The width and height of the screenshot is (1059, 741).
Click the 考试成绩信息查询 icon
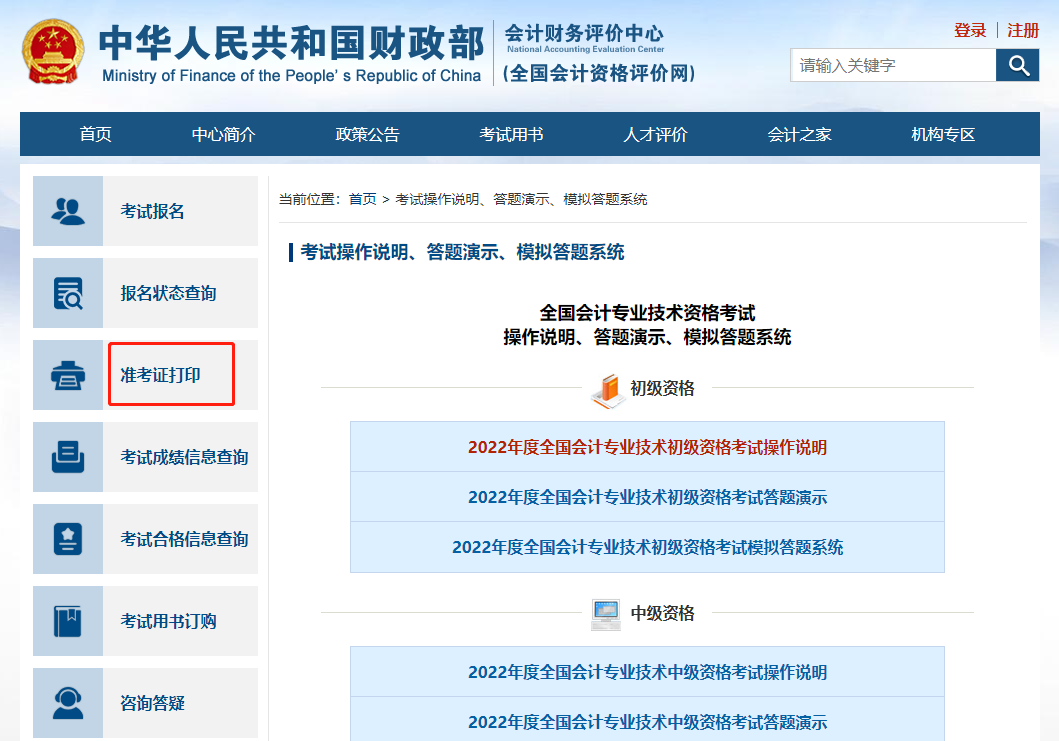[68, 457]
